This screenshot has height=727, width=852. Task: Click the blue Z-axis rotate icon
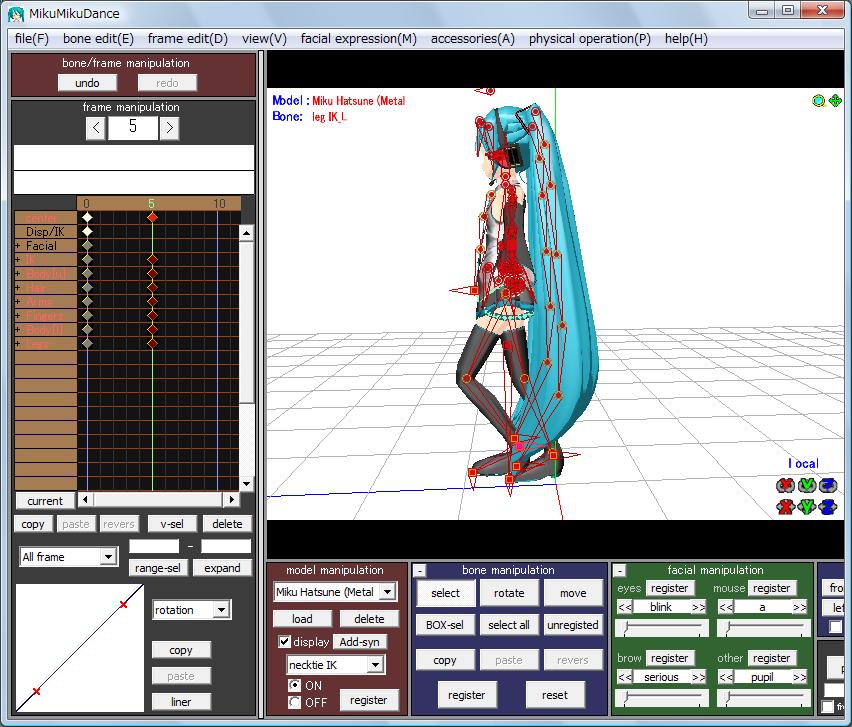coord(828,485)
